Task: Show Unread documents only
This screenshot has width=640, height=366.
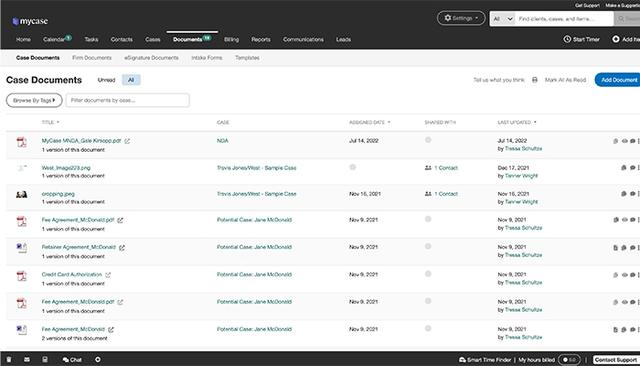Action: pos(107,80)
